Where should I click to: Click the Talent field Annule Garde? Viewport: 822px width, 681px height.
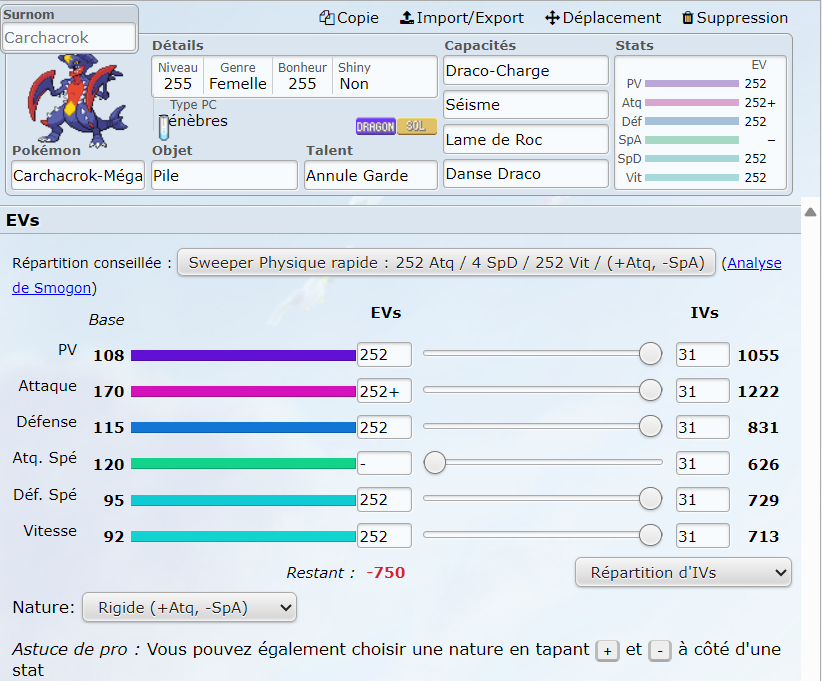click(x=371, y=175)
